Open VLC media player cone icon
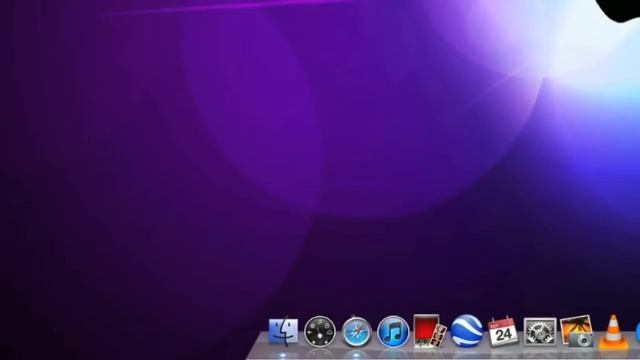This screenshot has width=640, height=360. click(613, 332)
